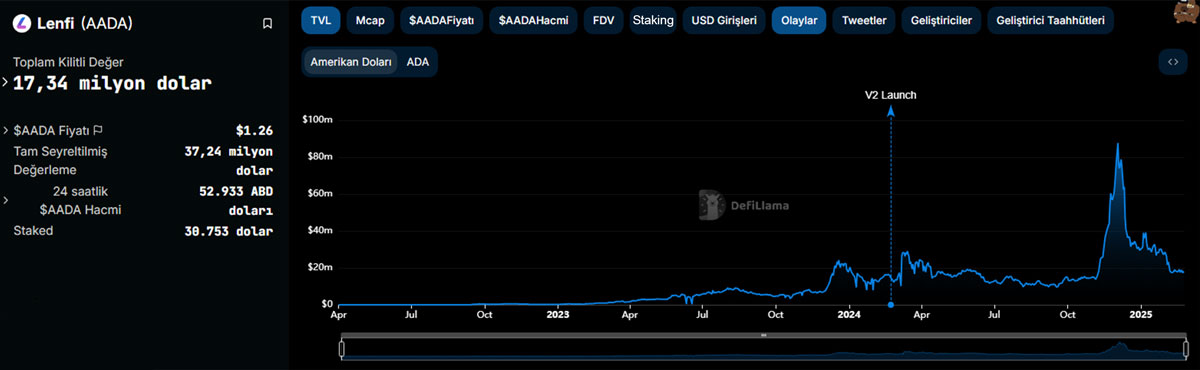Click the 37,24 milyon dolar valuation value
1200x370 pixels.
[228, 161]
